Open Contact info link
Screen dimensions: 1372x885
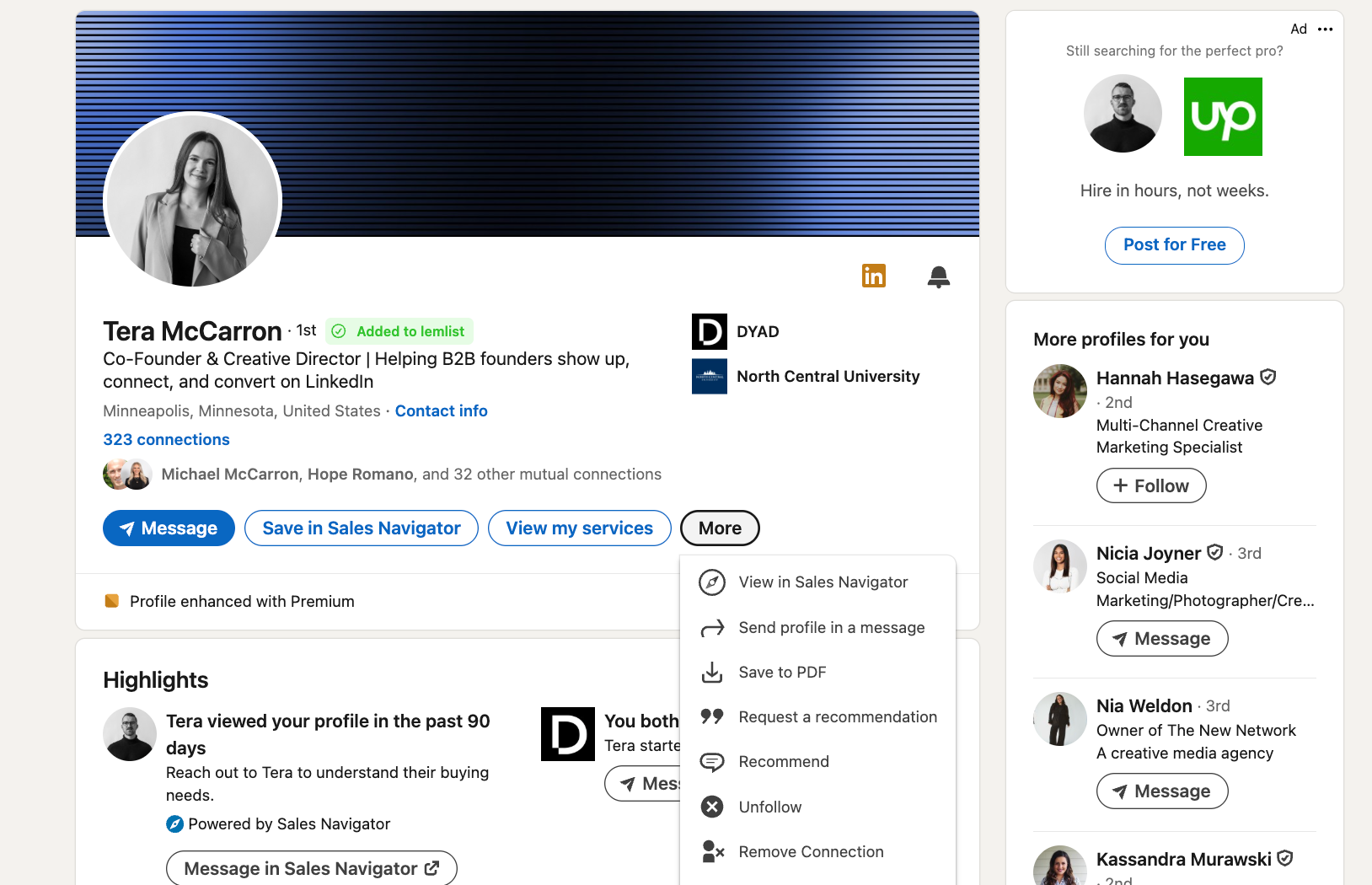(441, 411)
